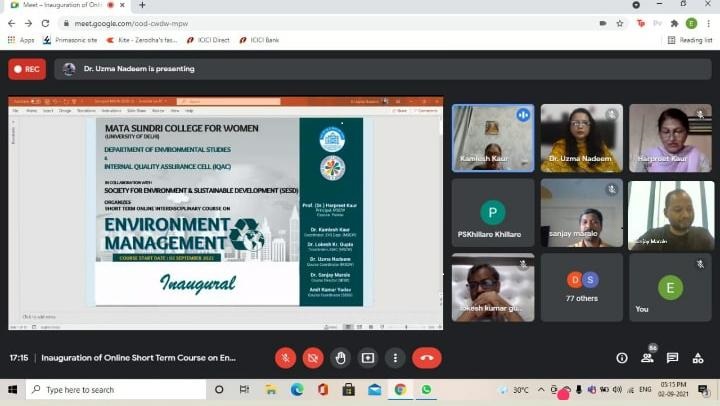Show the participants list (people icon)
720x406 pixels.
(x=647, y=357)
